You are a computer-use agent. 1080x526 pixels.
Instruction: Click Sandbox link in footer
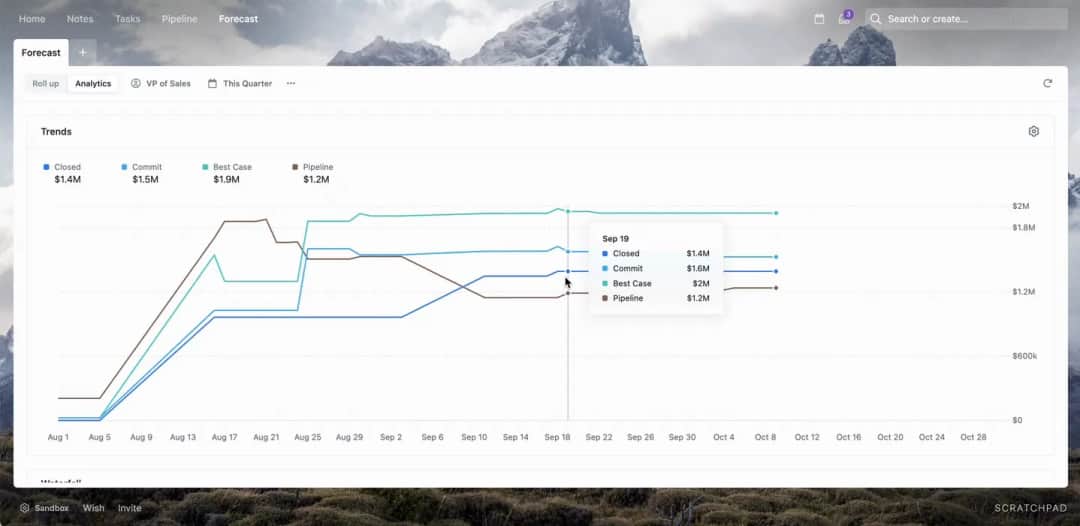pos(52,508)
